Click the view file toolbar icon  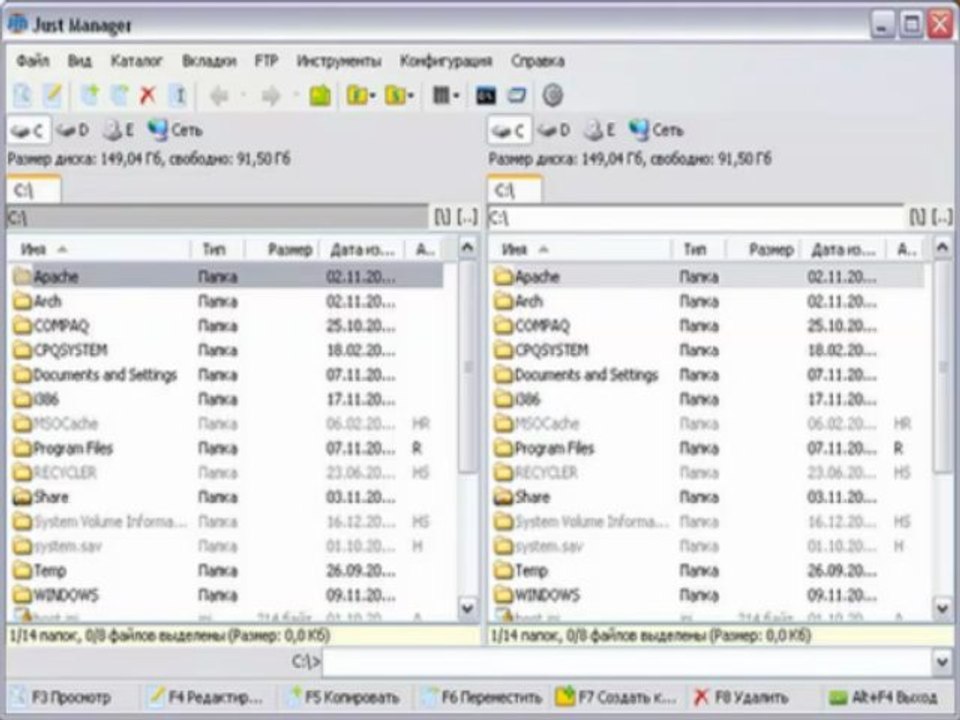23,96
